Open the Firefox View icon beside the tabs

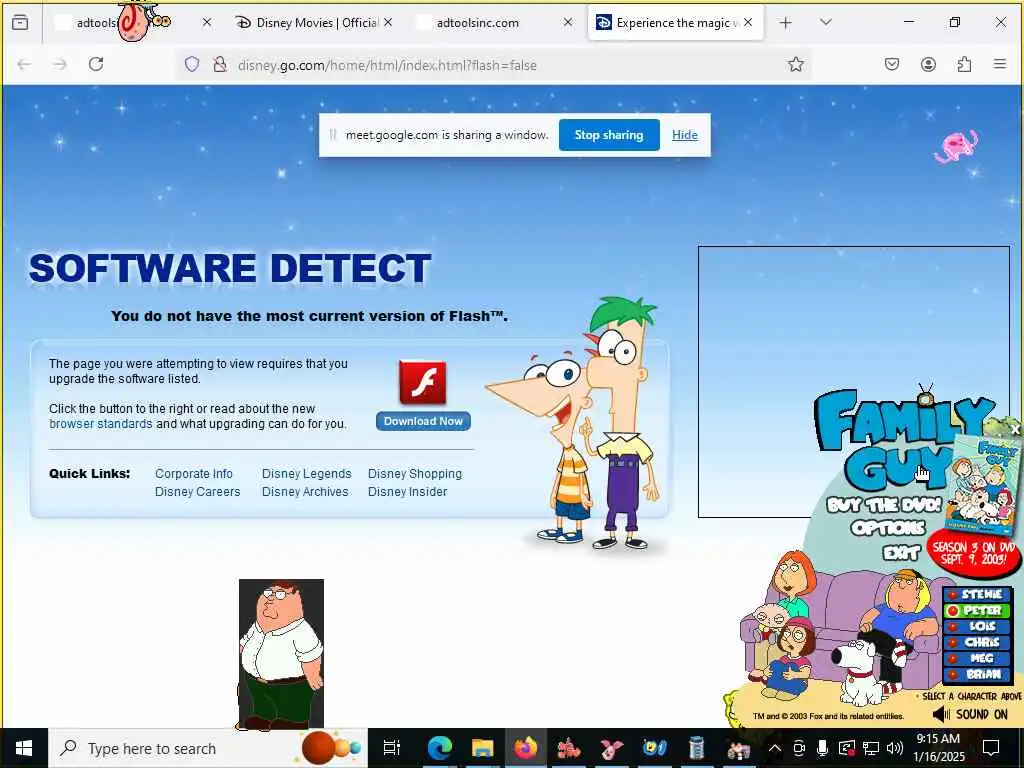click(x=20, y=23)
